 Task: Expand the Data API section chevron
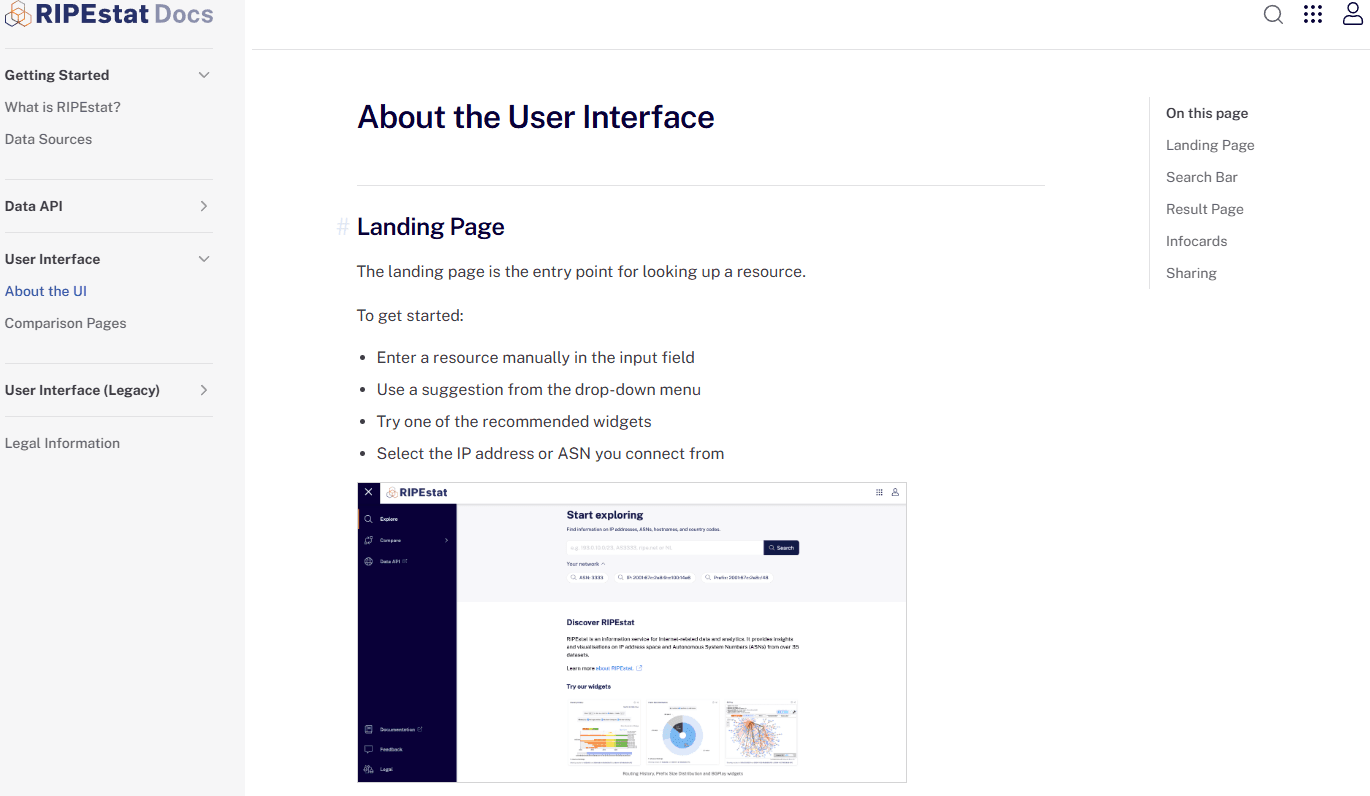click(x=204, y=206)
